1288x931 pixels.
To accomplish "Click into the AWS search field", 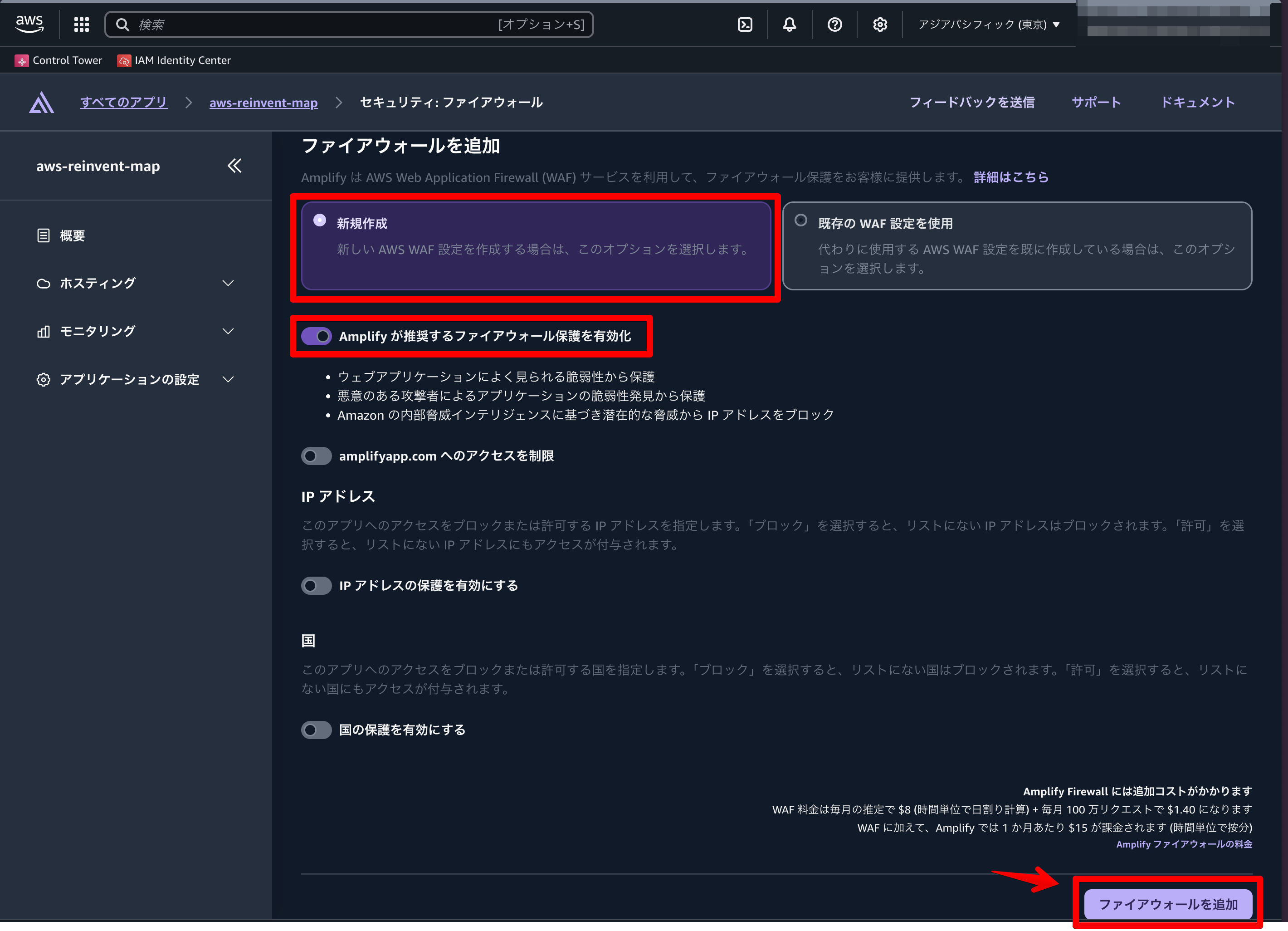I will click(318, 24).
